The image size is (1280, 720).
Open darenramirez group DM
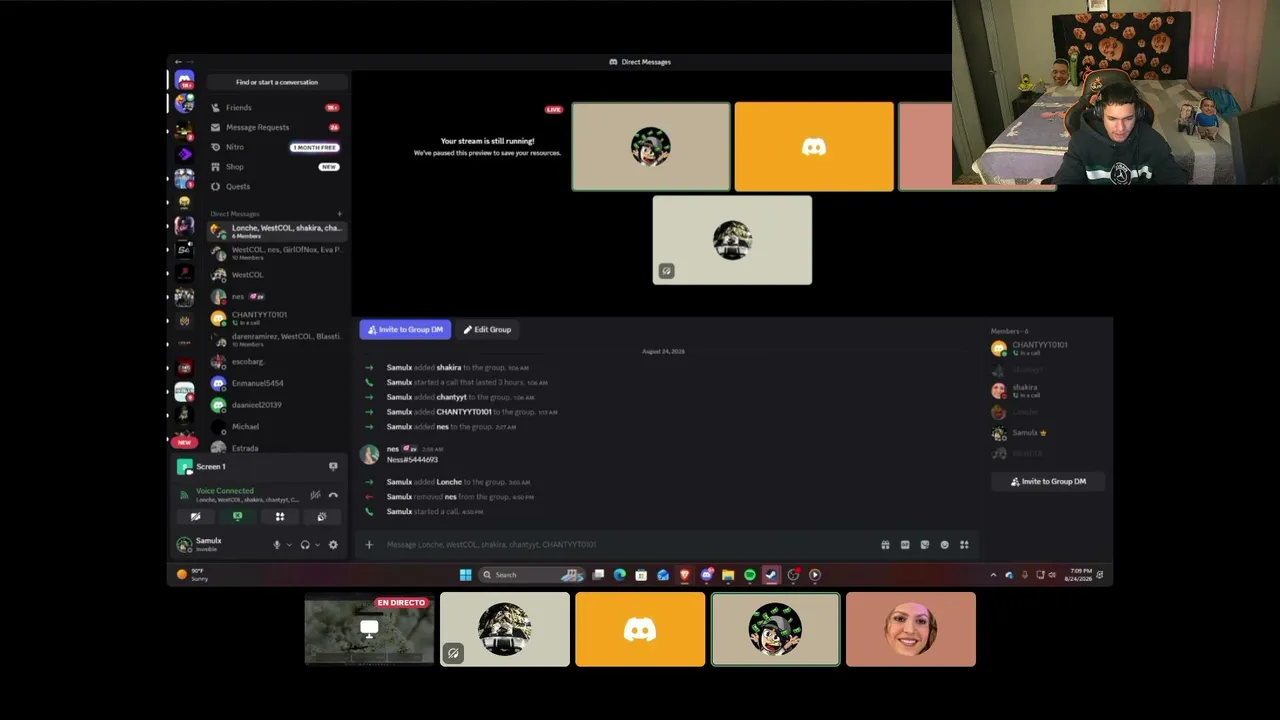coord(277,340)
